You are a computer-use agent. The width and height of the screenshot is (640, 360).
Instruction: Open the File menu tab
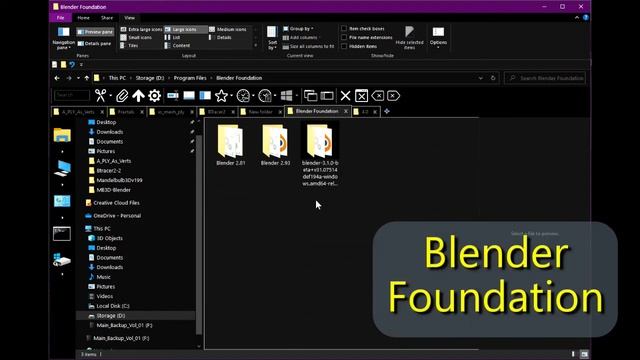60,18
